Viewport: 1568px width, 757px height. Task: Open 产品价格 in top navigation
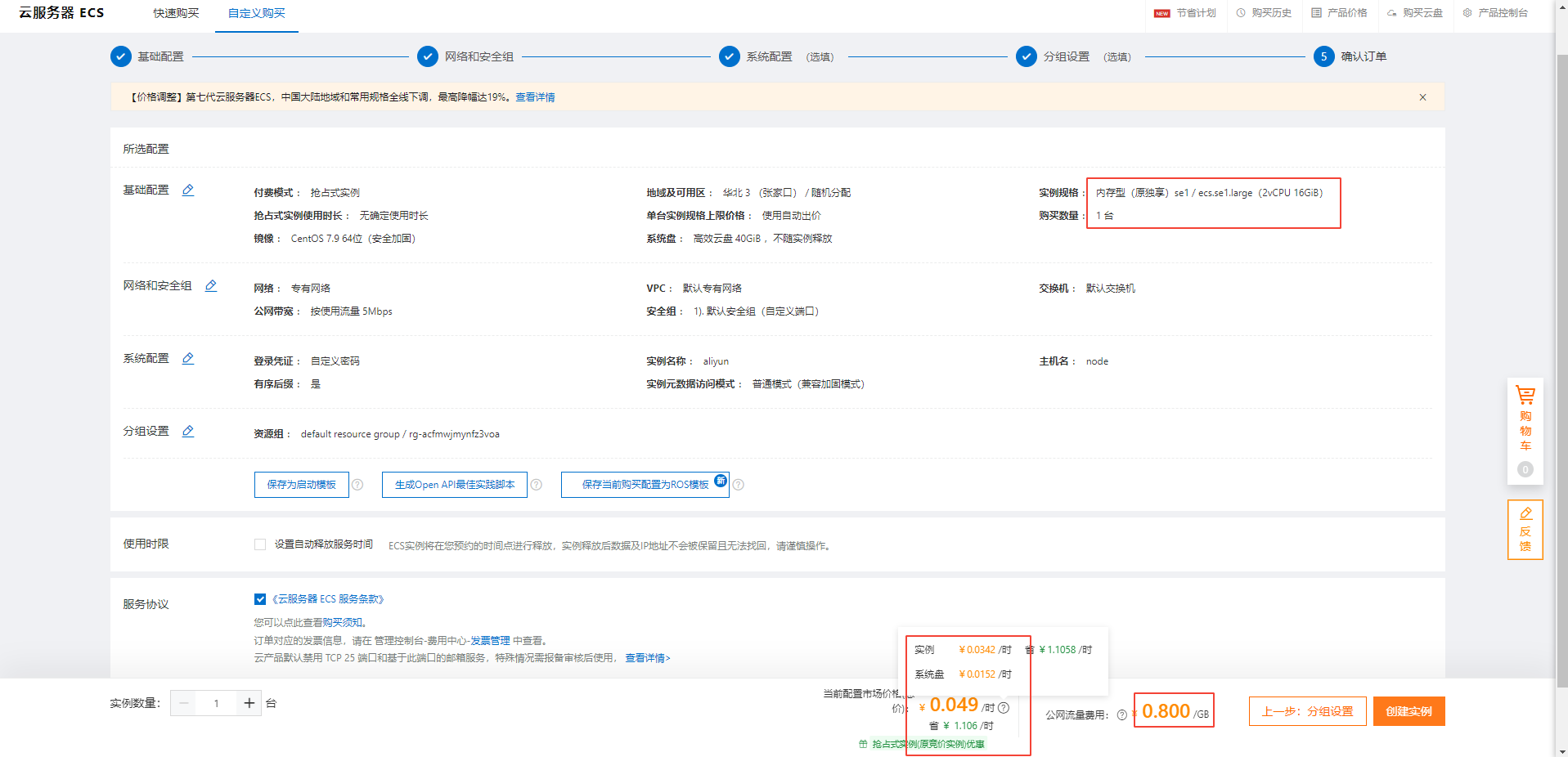tap(1339, 13)
